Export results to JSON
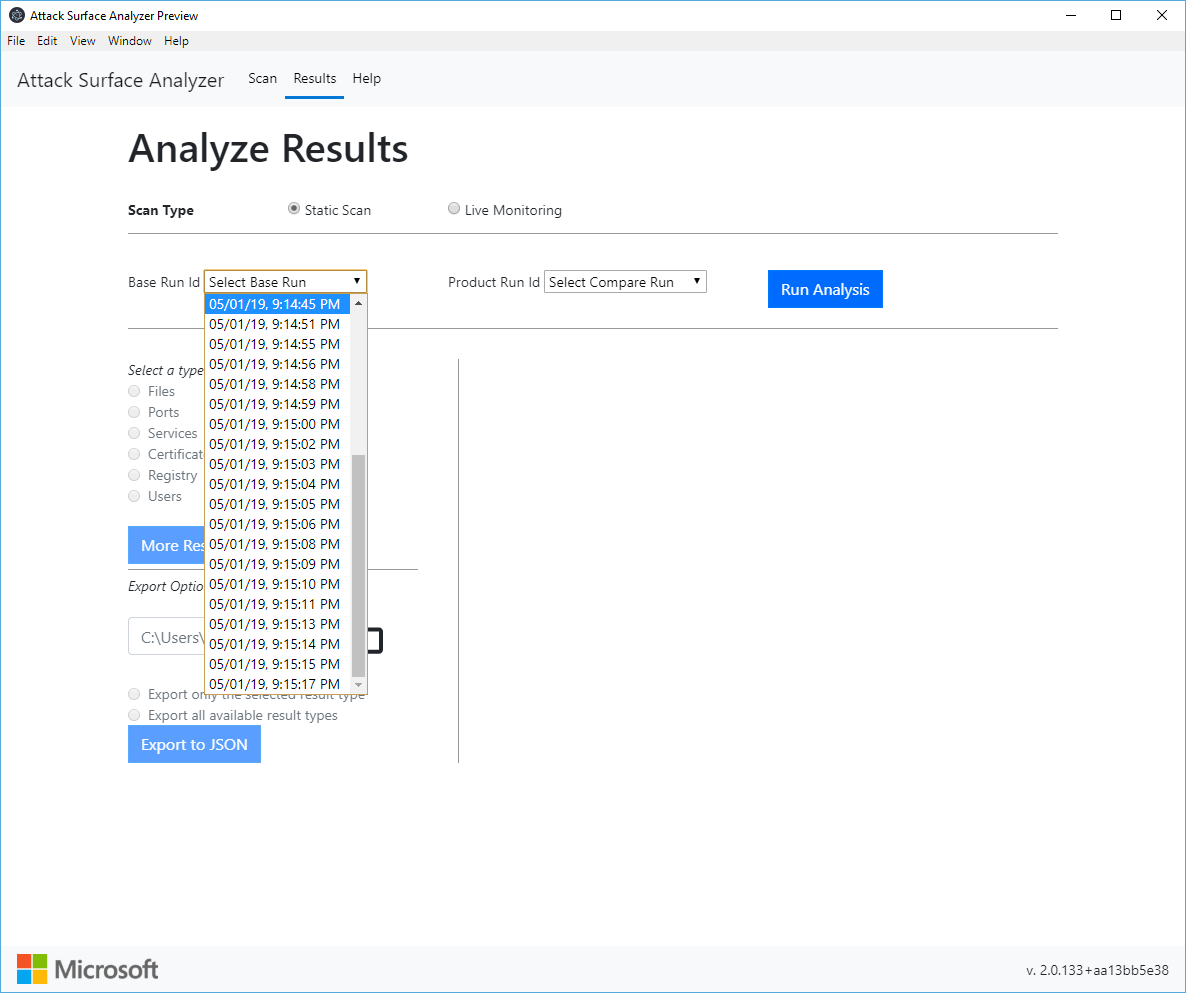 [x=194, y=744]
